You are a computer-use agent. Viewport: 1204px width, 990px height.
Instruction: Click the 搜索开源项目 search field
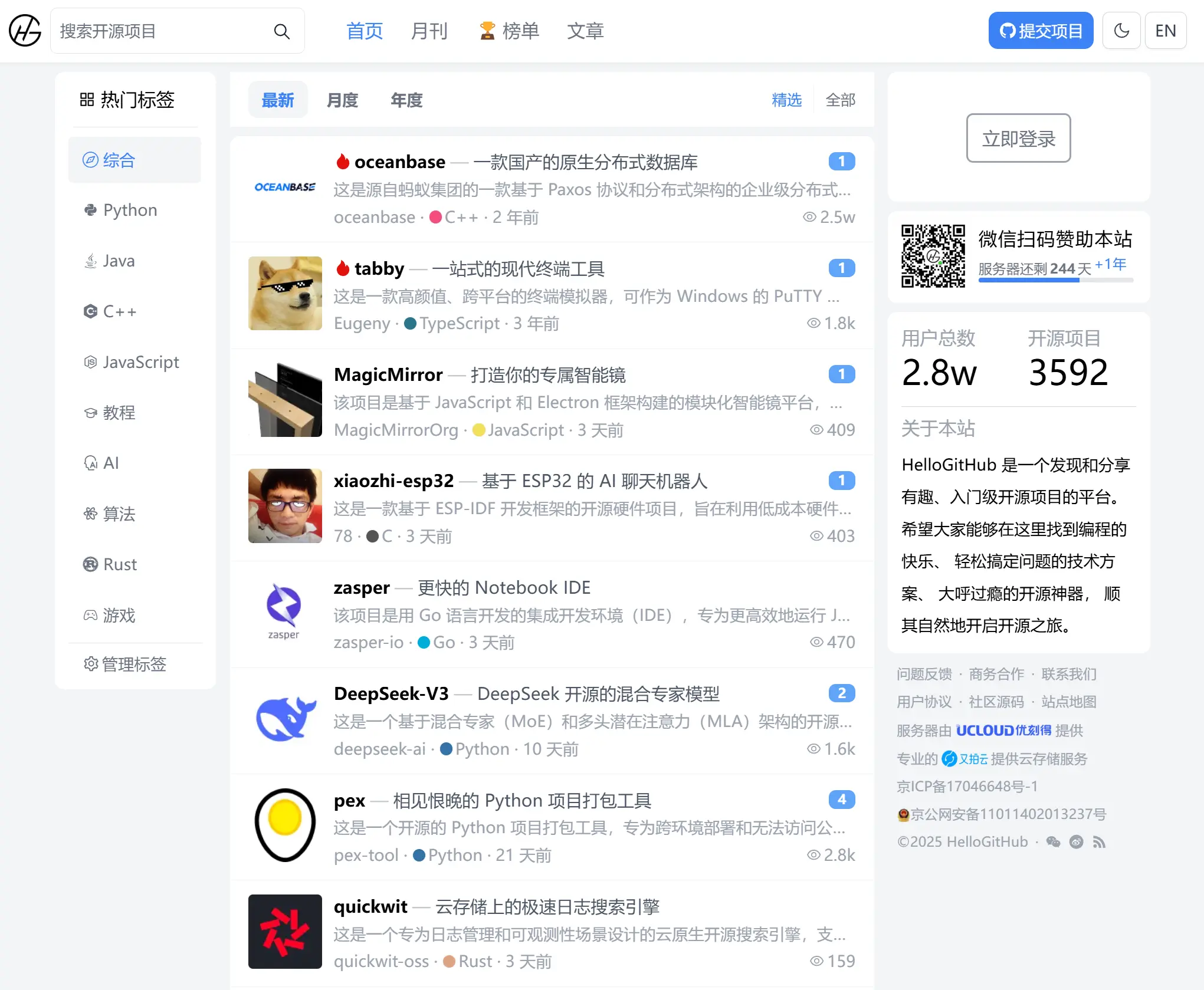click(159, 31)
